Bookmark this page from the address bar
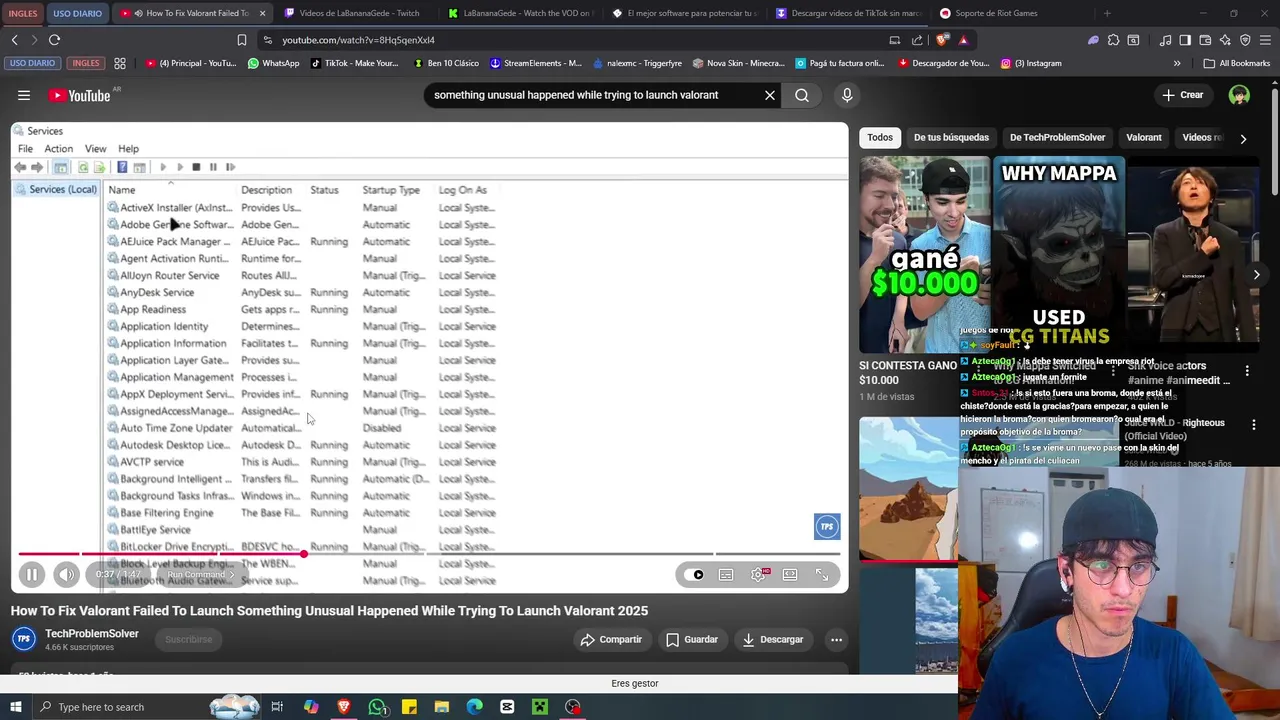 (x=241, y=40)
